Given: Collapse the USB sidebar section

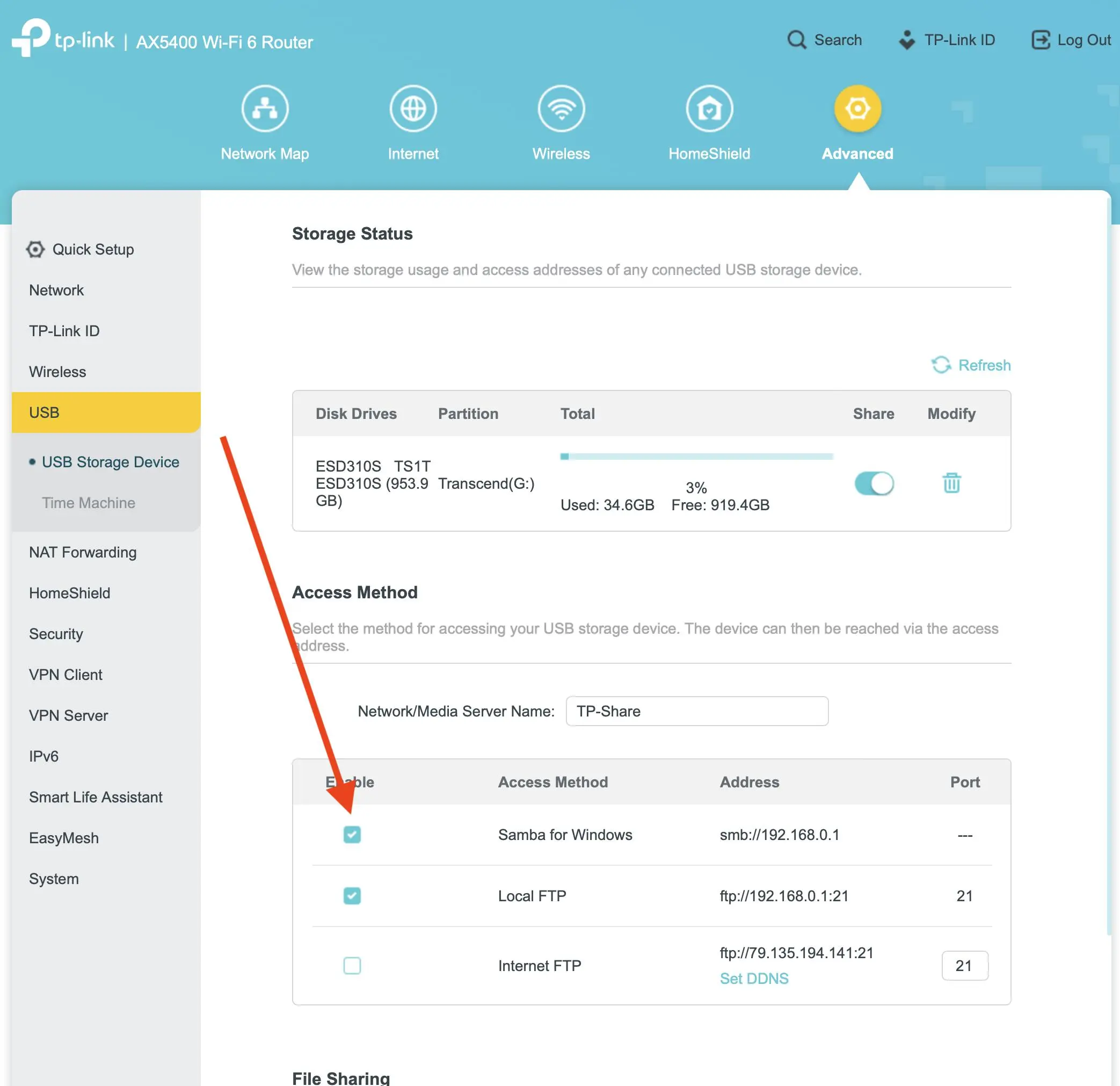Looking at the screenshot, I should pos(106,412).
